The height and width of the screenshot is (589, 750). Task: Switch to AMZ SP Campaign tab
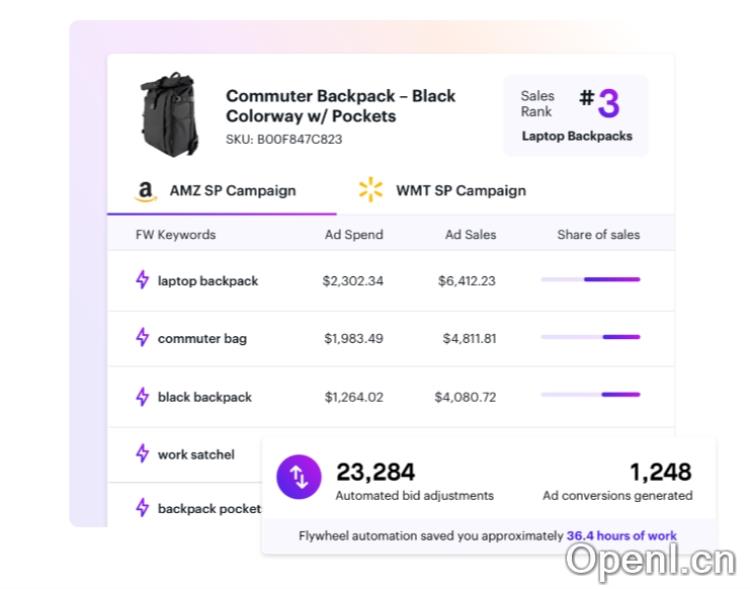tap(232, 191)
